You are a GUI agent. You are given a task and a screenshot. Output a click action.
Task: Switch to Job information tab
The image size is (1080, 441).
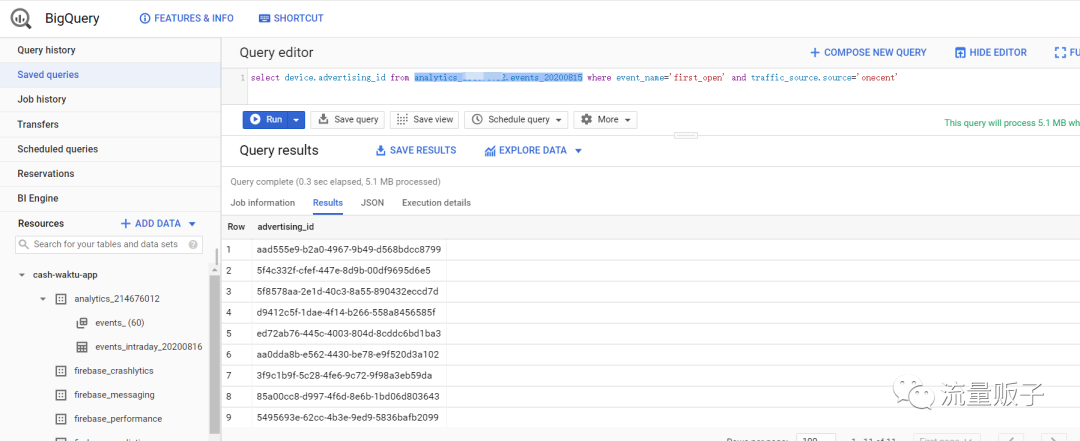[262, 203]
